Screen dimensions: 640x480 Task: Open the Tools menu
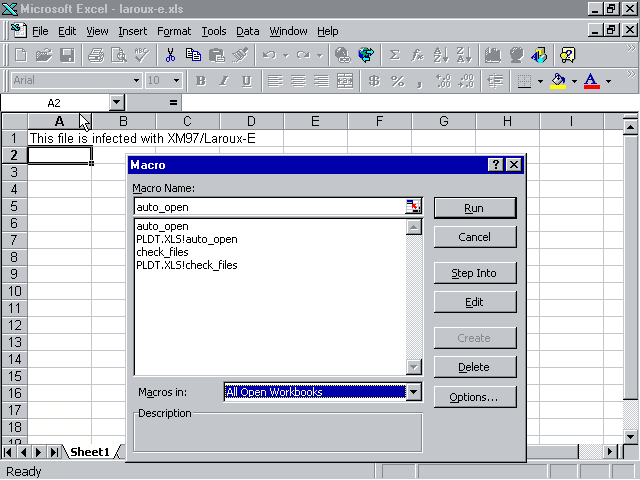pos(214,31)
